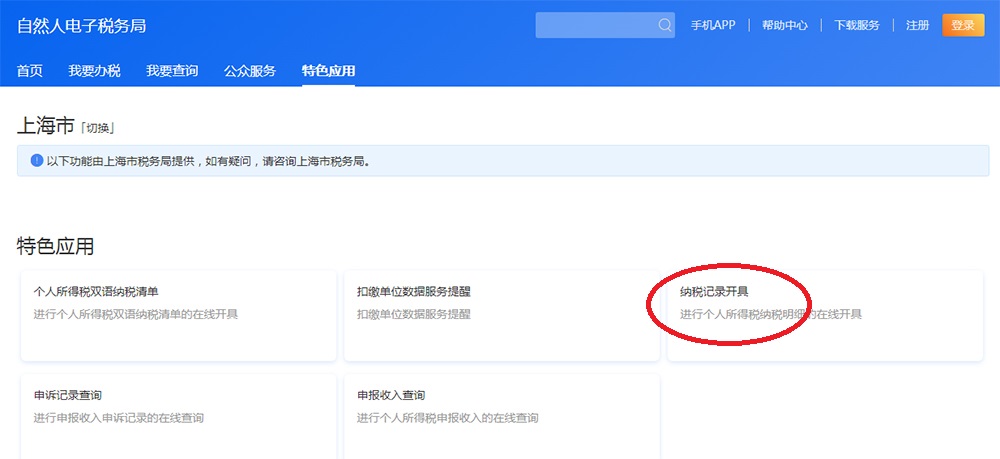Type in the header search box
Viewport: 1000px width, 459px height.
point(596,25)
